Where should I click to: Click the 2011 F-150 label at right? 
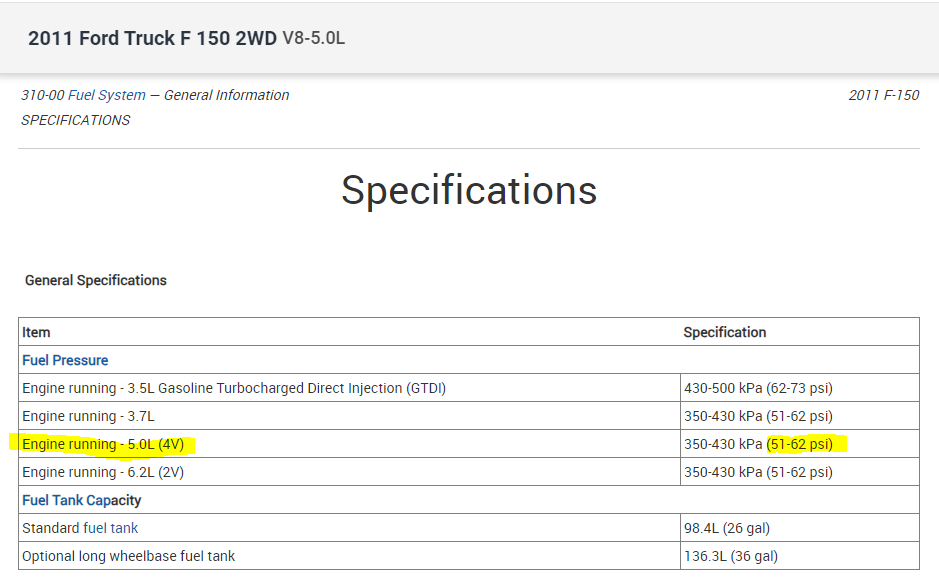point(883,95)
